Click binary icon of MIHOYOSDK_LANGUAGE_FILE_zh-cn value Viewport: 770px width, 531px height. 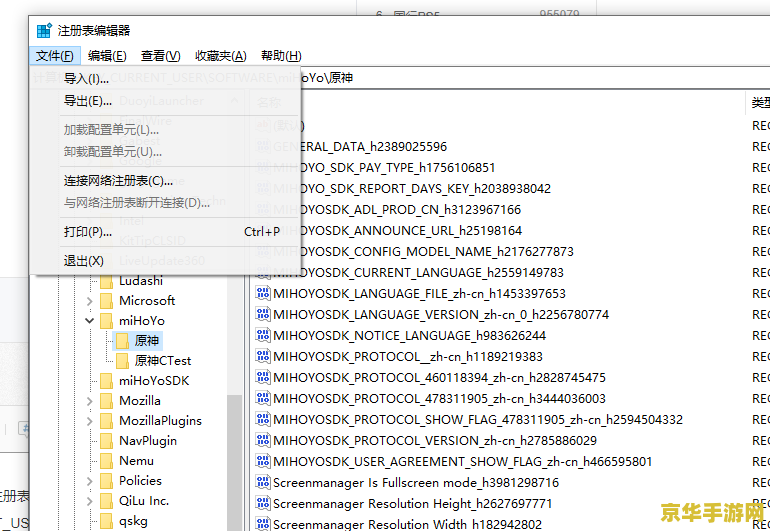(263, 293)
